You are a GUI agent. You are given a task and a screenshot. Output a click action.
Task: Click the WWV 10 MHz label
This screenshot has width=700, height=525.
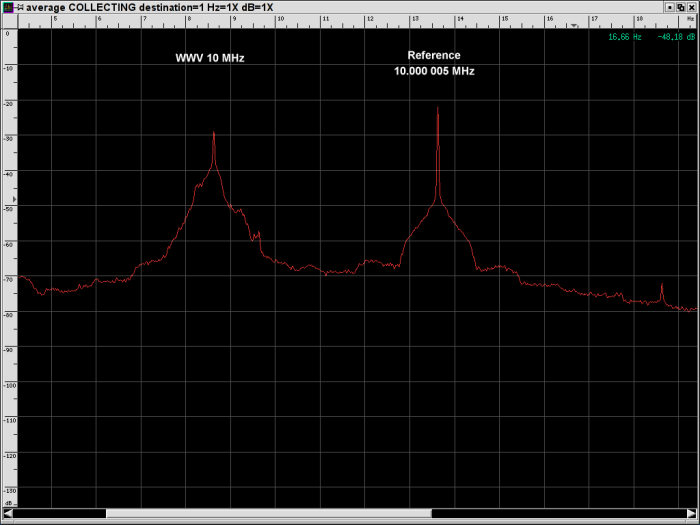pos(210,58)
